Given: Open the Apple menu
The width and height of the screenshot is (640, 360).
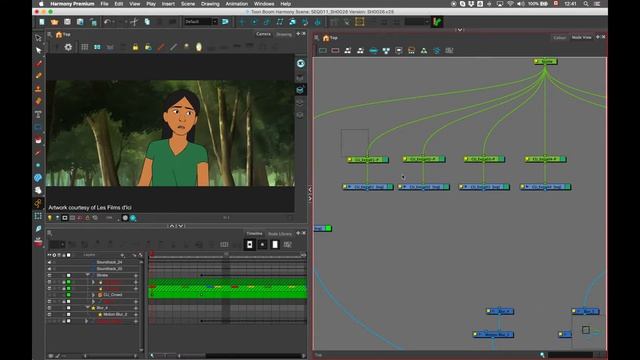Looking at the screenshot, I should point(41,4).
